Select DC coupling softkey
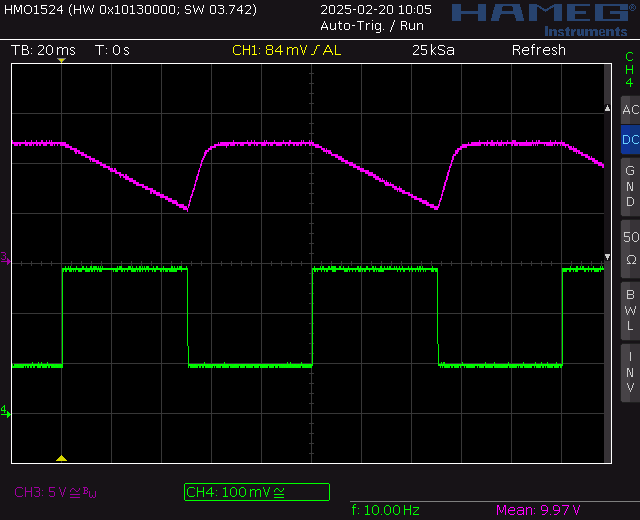Viewport: 640px width, 520px height. [x=629, y=140]
